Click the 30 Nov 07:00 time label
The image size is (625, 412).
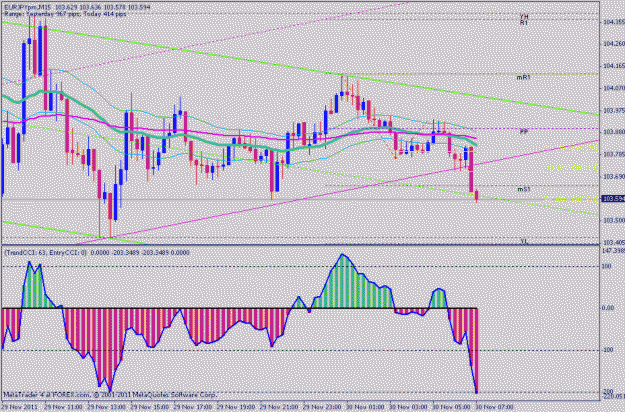pyautogui.click(x=495, y=408)
